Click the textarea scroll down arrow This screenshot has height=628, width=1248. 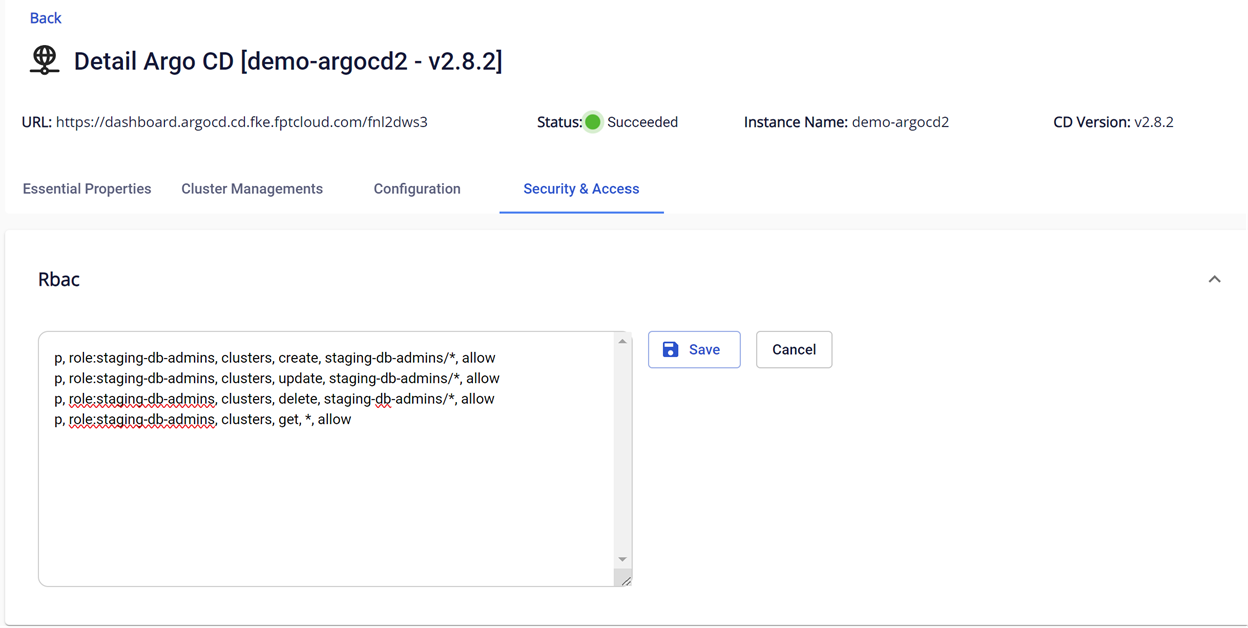click(x=622, y=559)
